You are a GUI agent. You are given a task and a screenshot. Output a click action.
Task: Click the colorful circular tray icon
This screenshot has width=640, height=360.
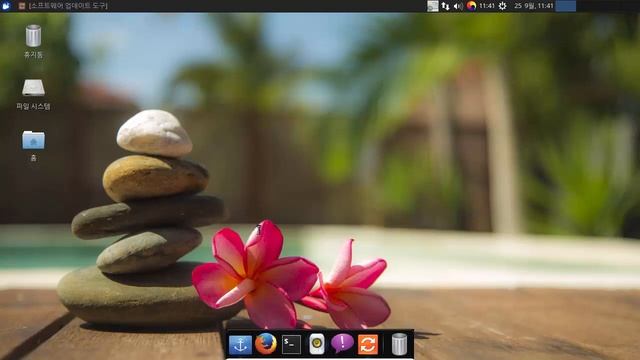[x=471, y=6]
